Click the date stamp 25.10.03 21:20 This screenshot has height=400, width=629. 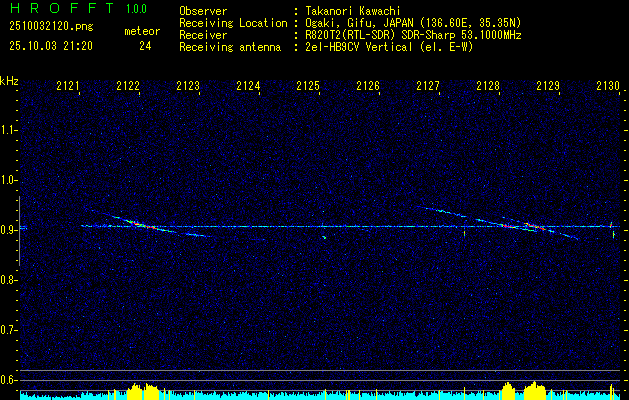(51, 46)
